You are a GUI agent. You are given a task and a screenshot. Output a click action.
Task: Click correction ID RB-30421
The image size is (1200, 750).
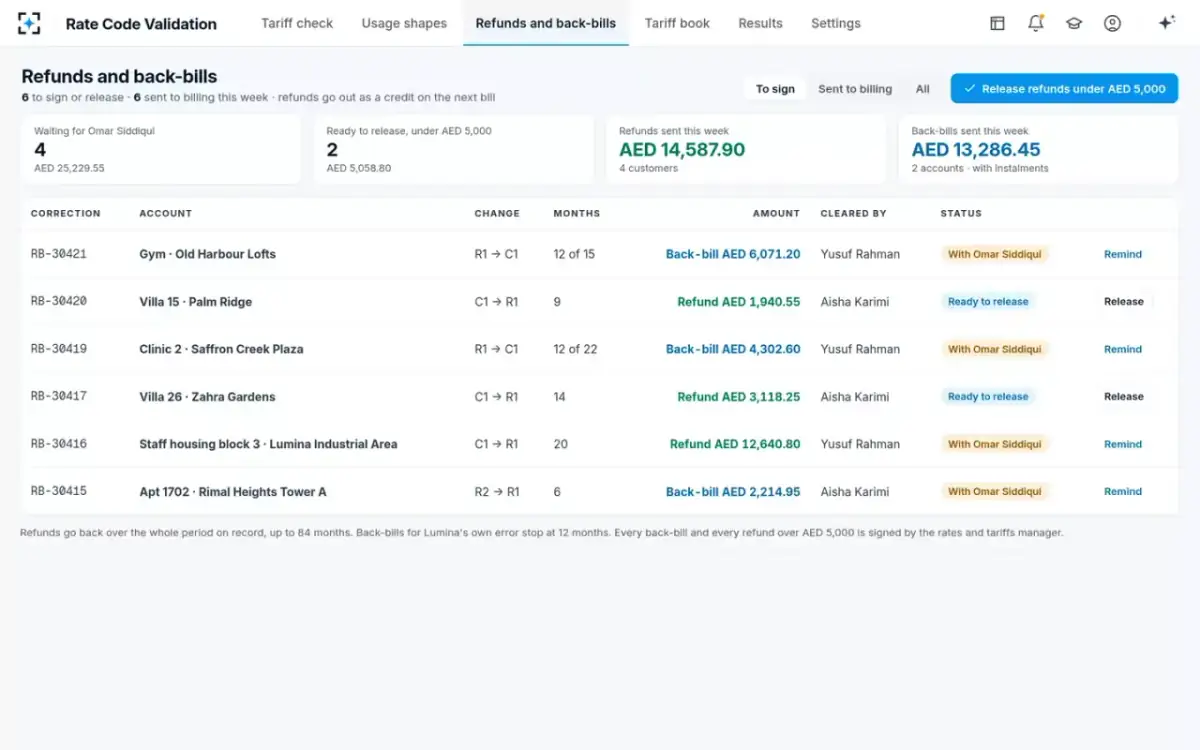click(x=59, y=254)
